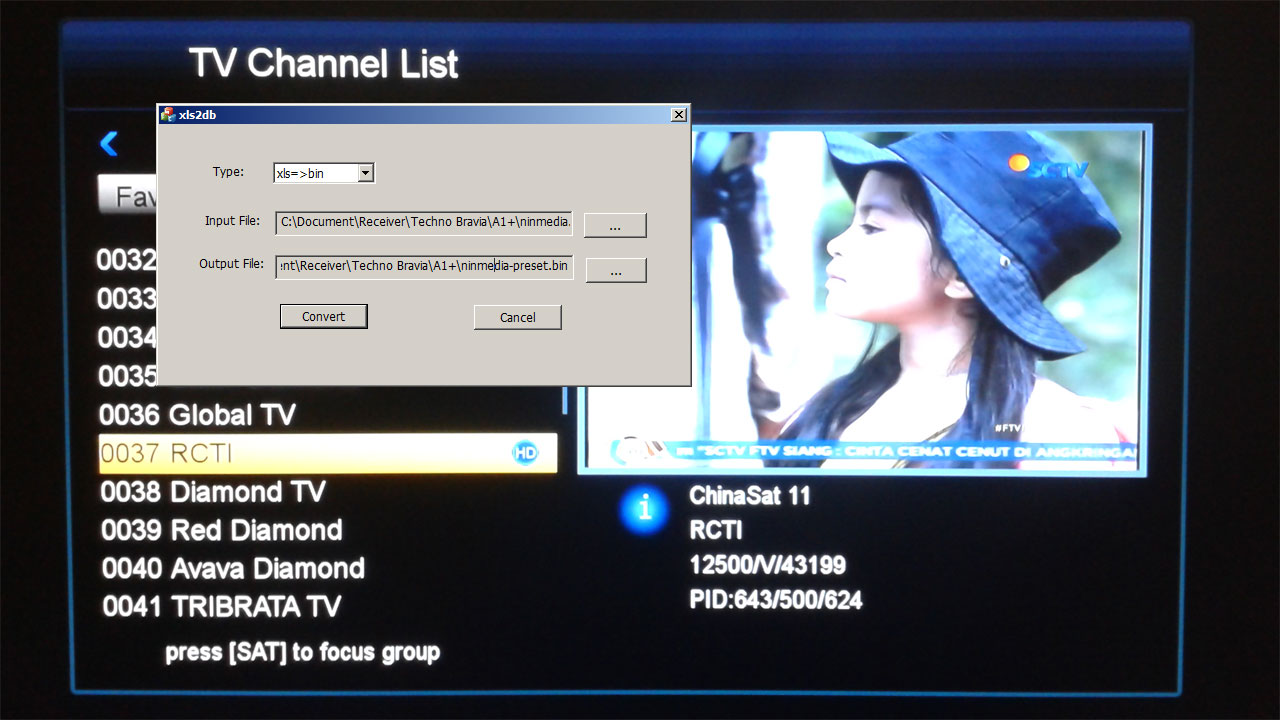Click the xls2db title bar icon

168,115
